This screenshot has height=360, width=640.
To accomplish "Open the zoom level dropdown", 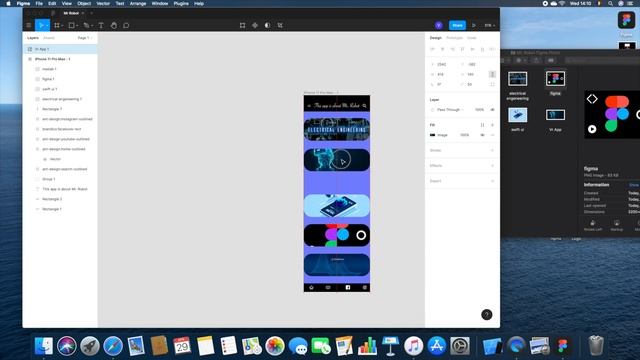I will [x=489, y=25].
